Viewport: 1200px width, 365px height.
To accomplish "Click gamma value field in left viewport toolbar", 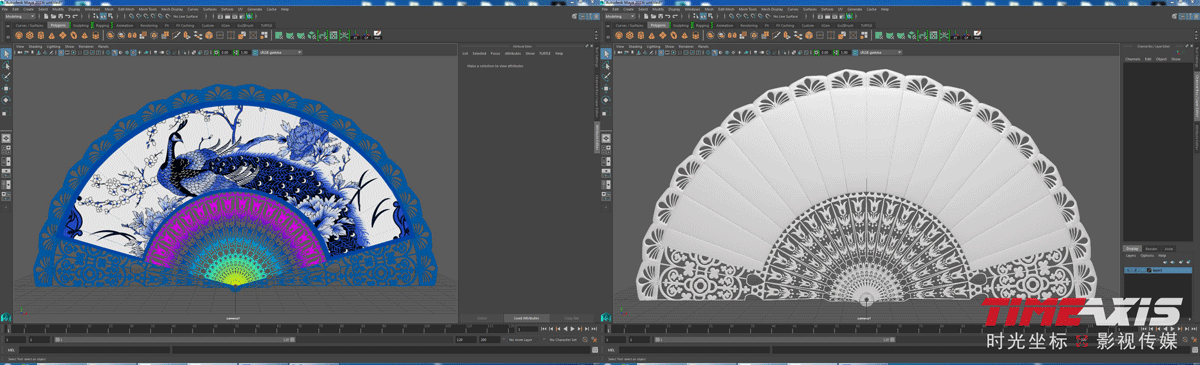I will pyautogui.click(x=244, y=52).
